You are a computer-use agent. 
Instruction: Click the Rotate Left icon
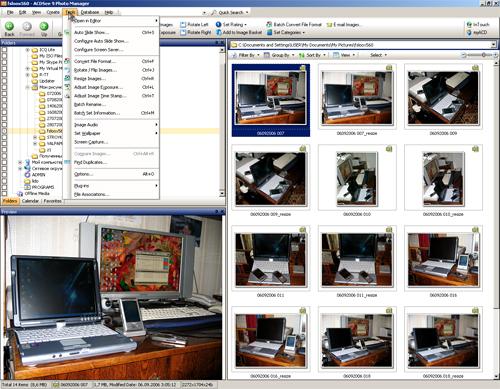click(x=183, y=24)
